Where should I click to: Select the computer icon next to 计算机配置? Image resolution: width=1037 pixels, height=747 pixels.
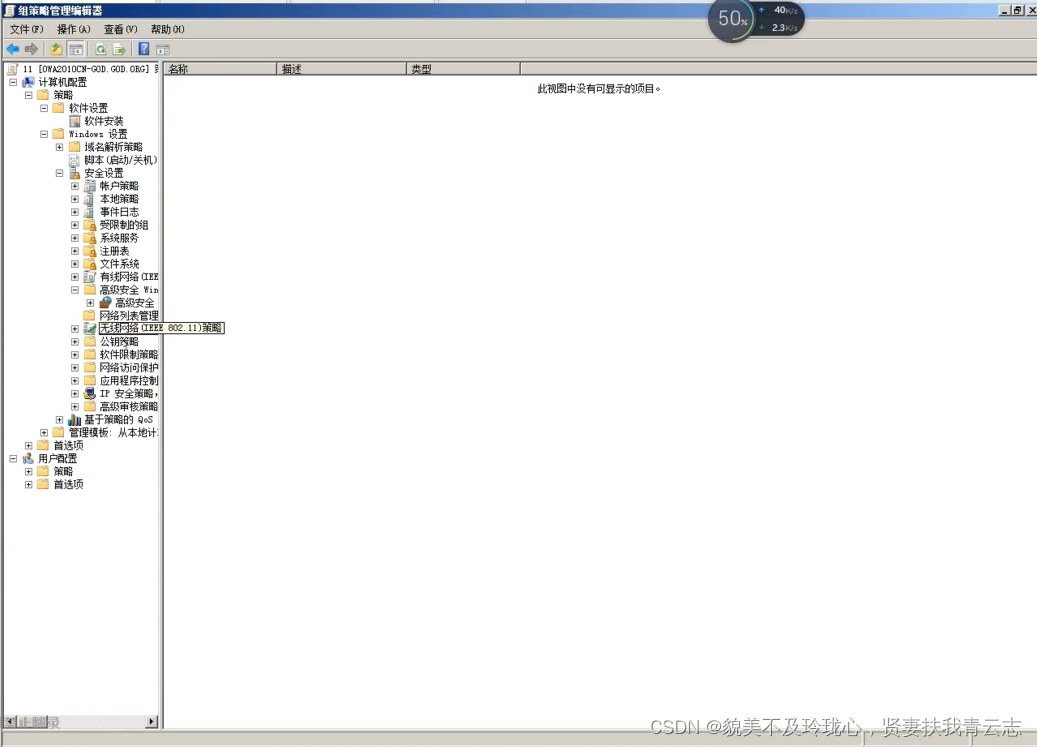28,82
